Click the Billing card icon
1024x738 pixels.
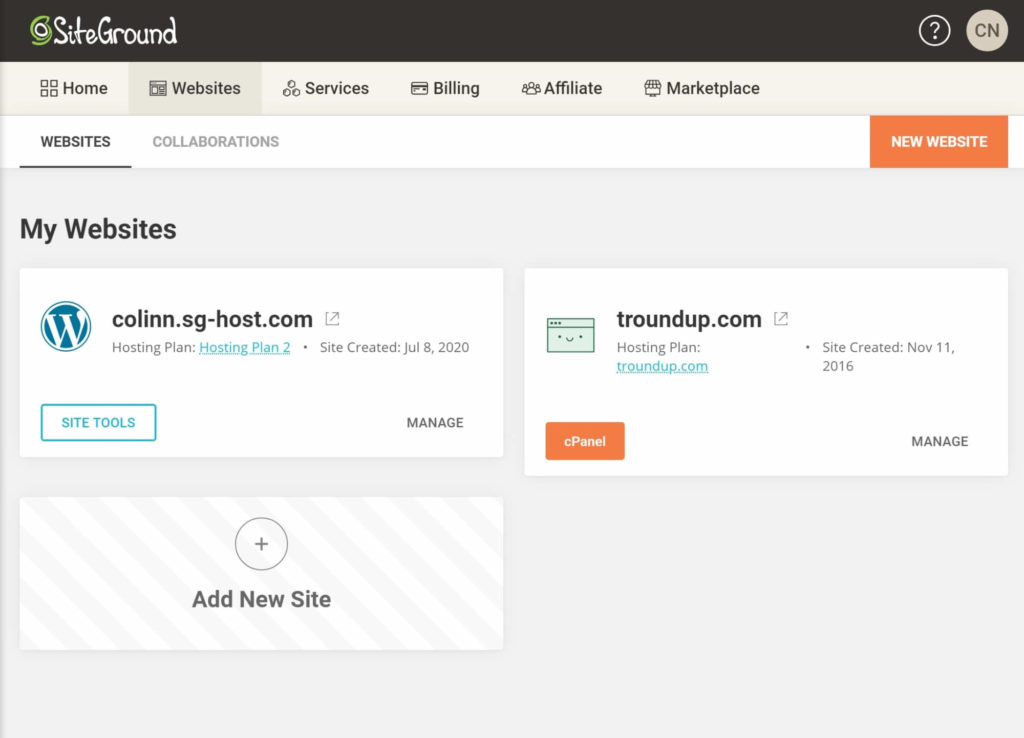coord(419,88)
